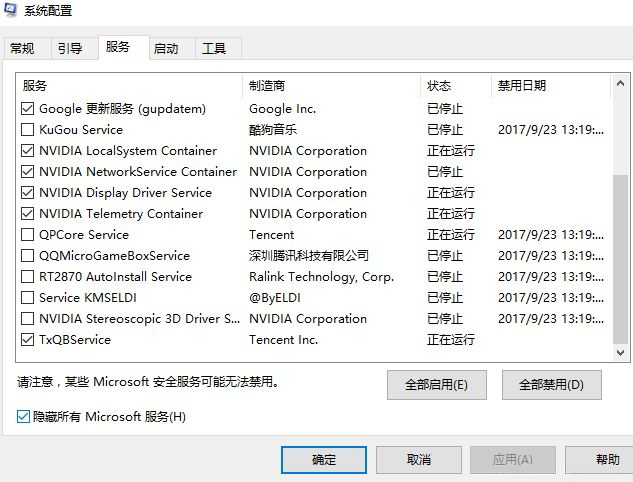Sort by the 制造商 column header
This screenshot has height=482, width=633.
click(331, 86)
